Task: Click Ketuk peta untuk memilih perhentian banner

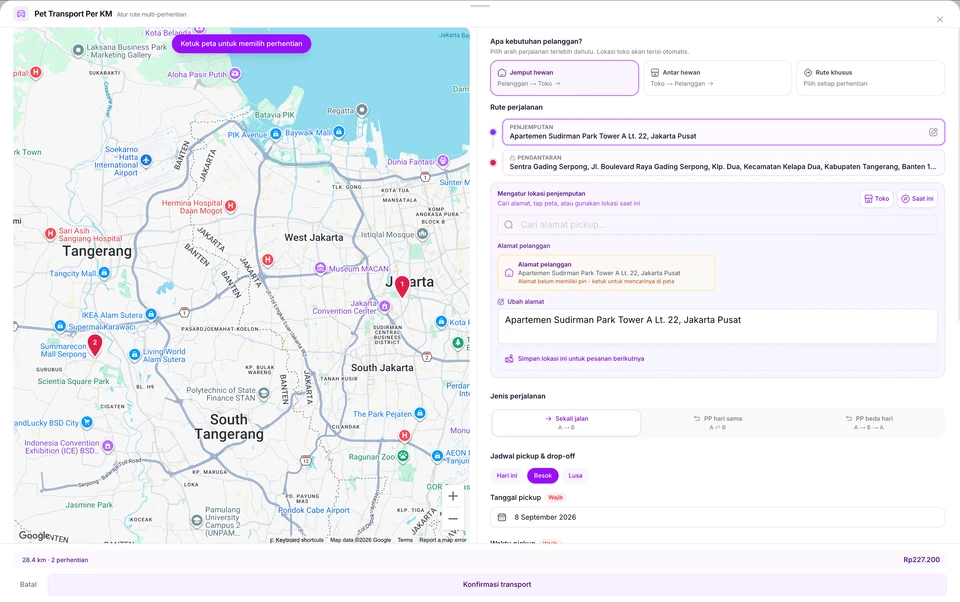Action: coord(241,43)
